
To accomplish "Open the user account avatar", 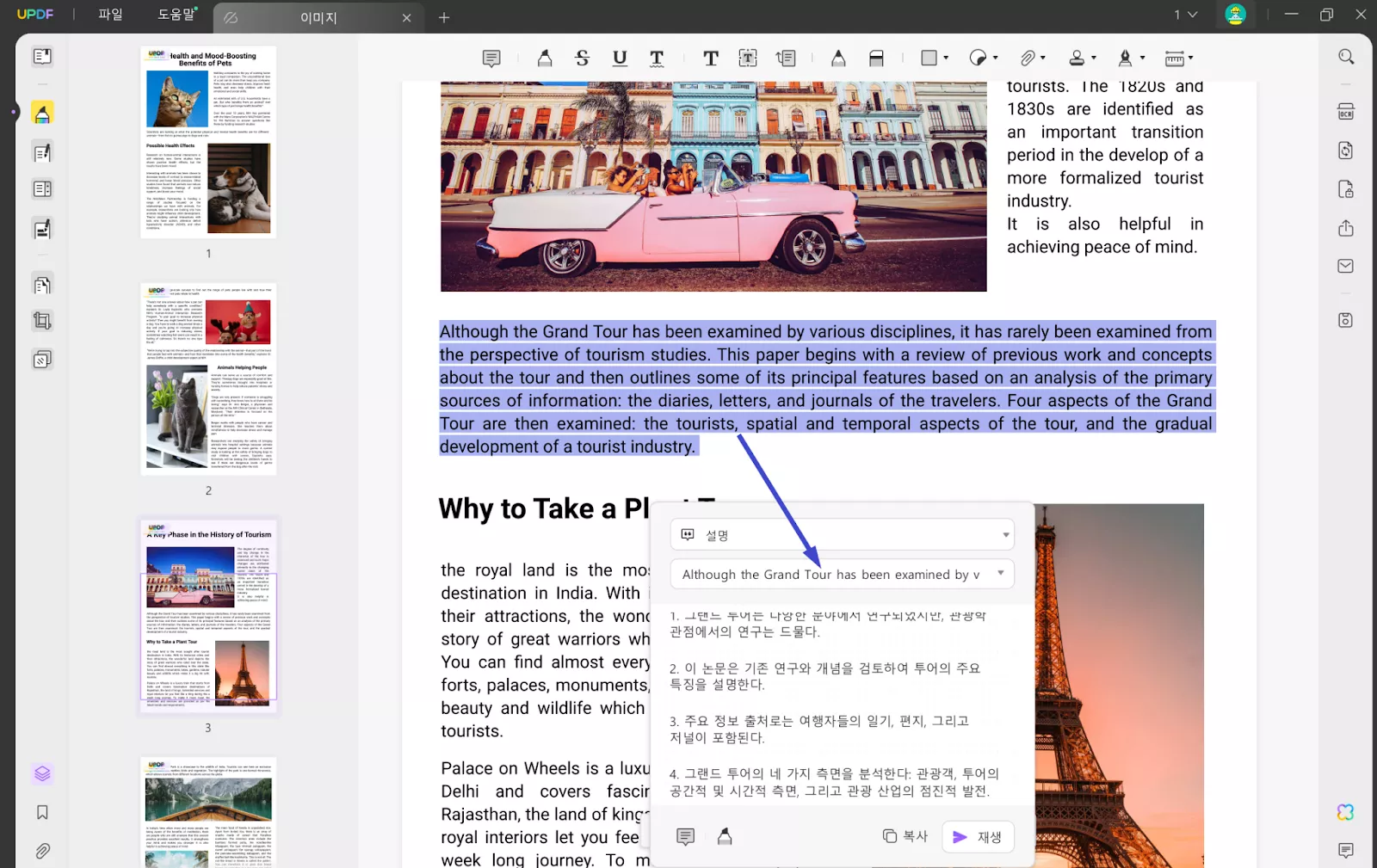I will tap(1235, 15).
